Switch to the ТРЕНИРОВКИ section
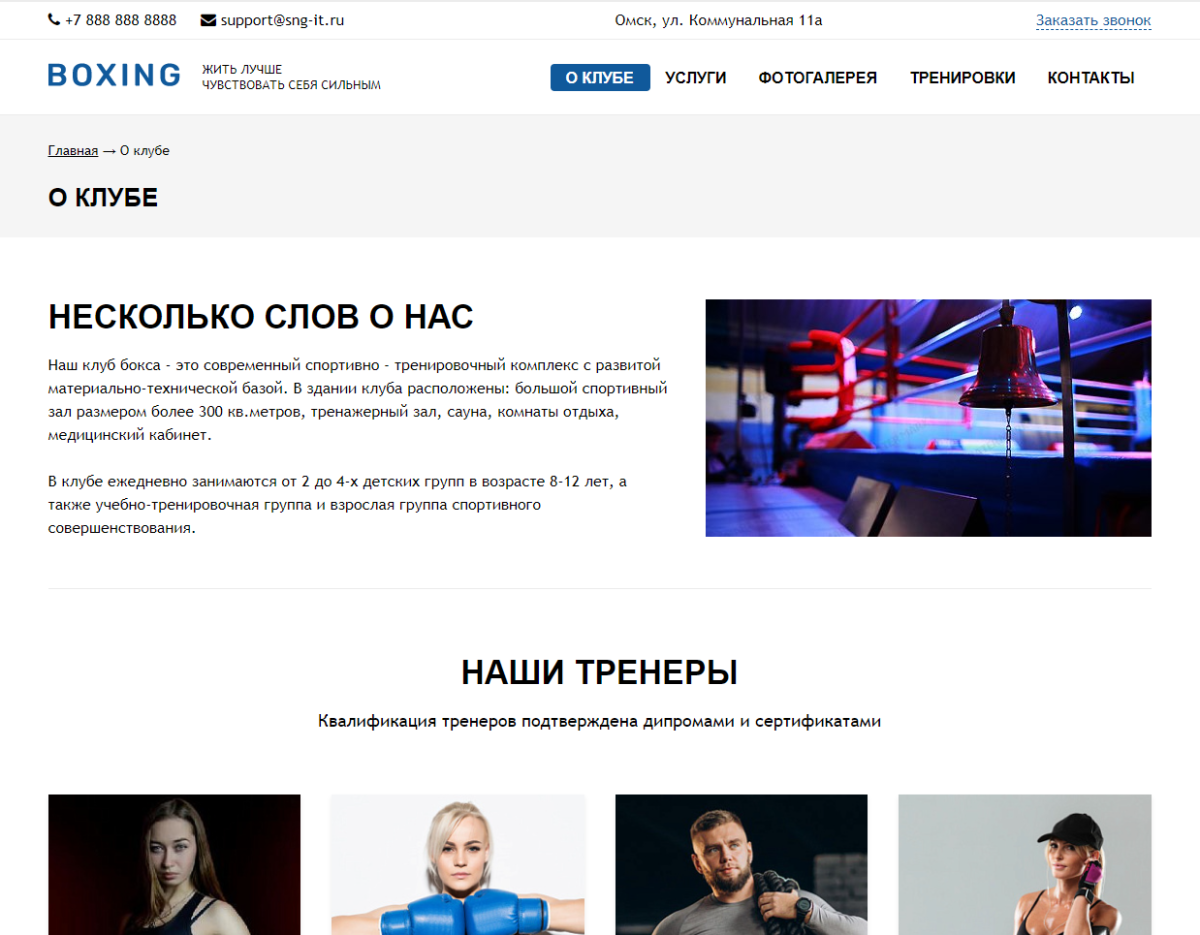The height and width of the screenshot is (935, 1200). click(962, 77)
